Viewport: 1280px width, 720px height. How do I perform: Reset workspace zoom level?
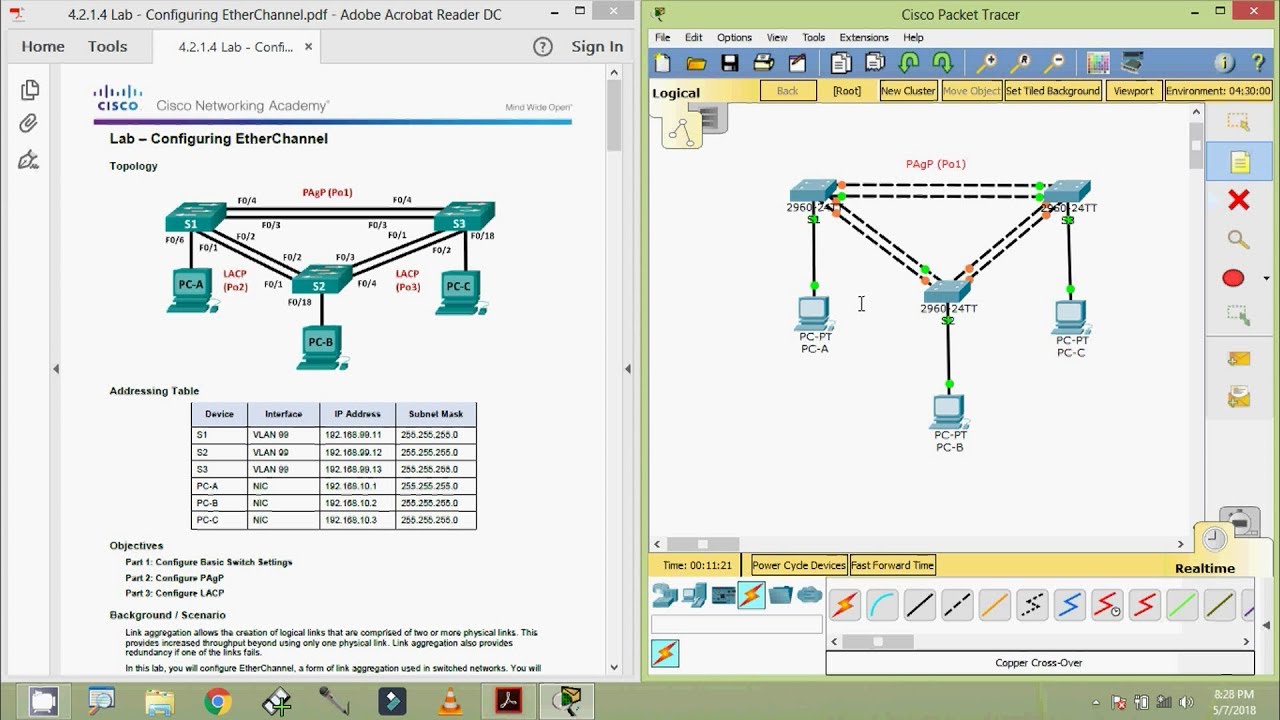tap(1020, 63)
